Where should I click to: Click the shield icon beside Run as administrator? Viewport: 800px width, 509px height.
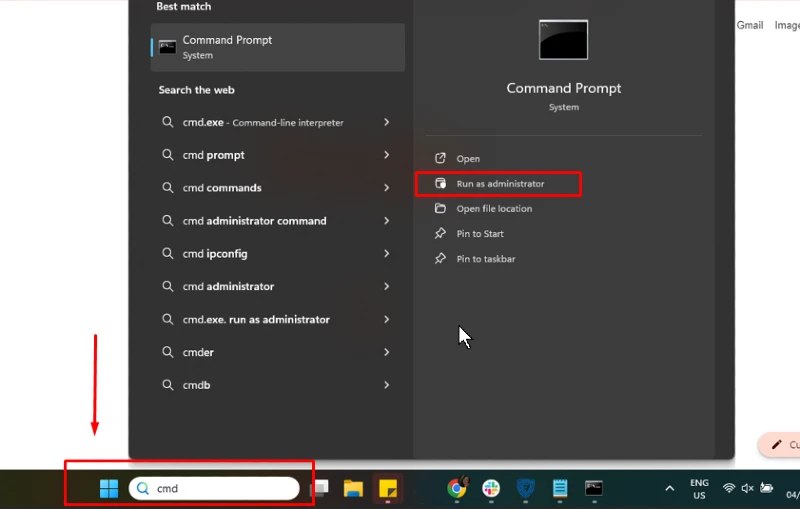(x=440, y=183)
